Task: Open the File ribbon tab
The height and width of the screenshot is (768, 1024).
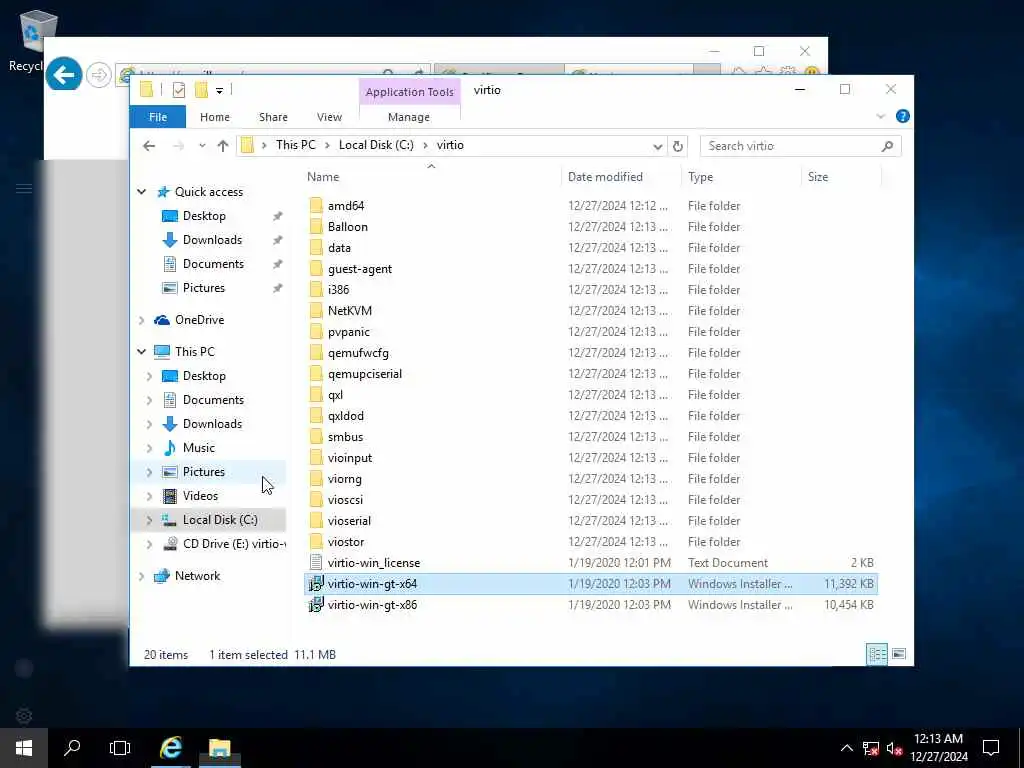Action: coord(157,117)
